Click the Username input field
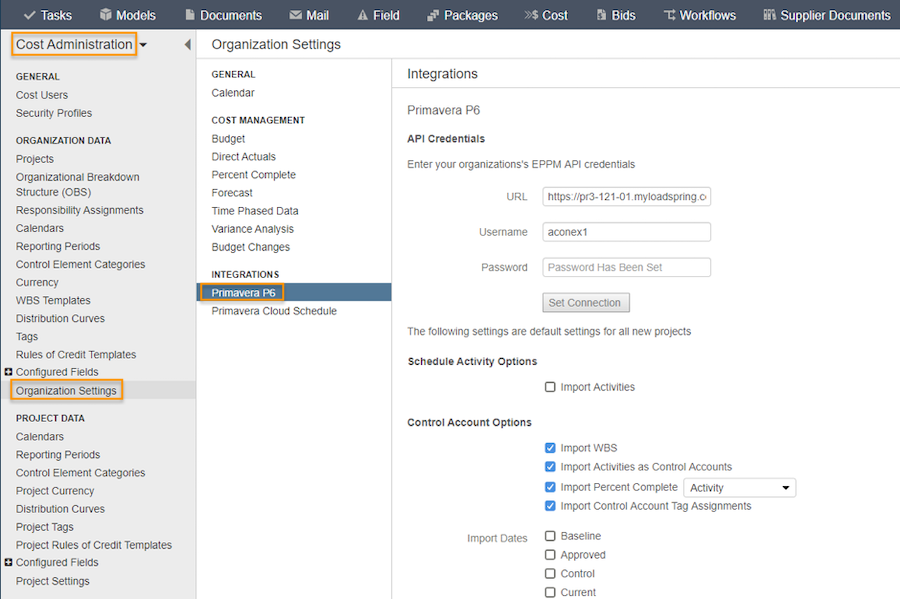This screenshot has width=900, height=599. tap(626, 232)
